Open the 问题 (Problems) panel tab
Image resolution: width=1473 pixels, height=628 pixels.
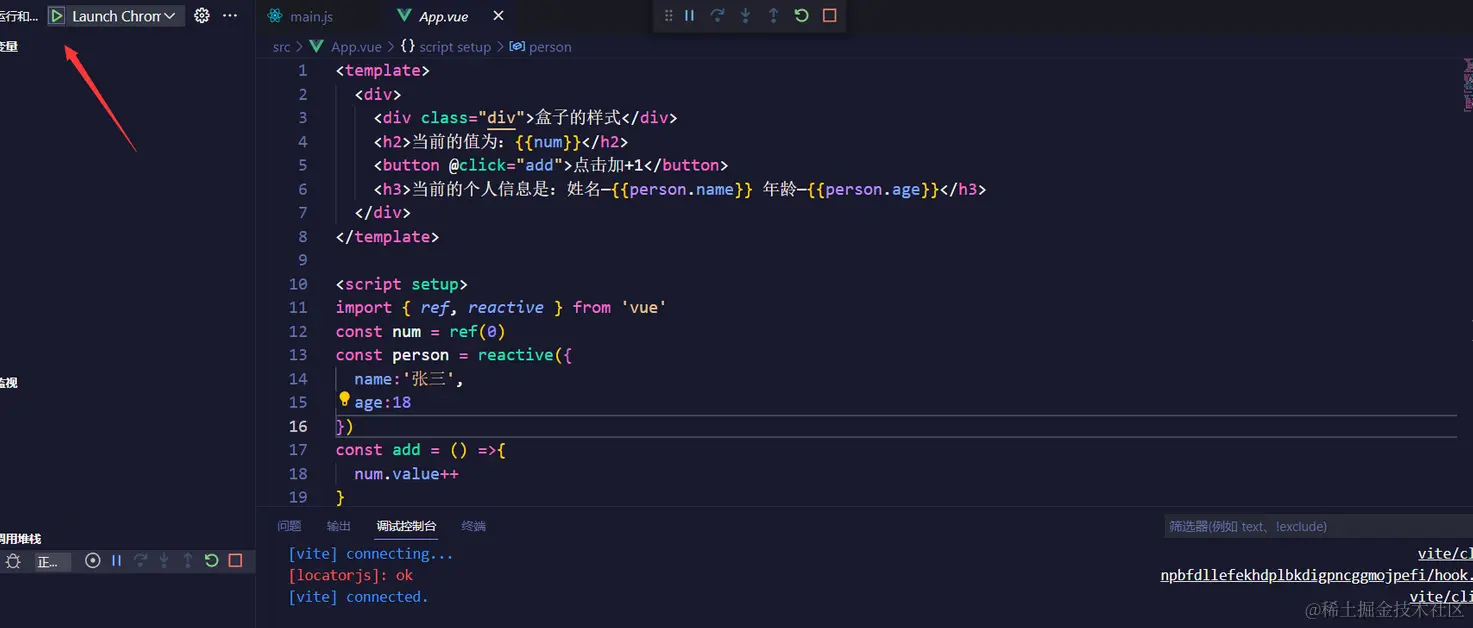pos(289,526)
